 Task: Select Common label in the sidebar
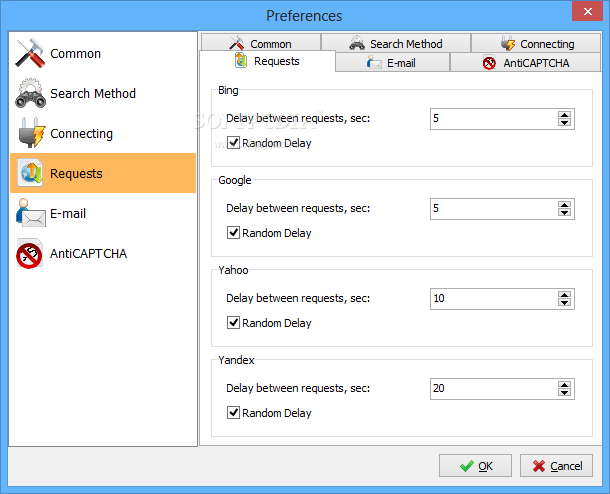(x=75, y=53)
